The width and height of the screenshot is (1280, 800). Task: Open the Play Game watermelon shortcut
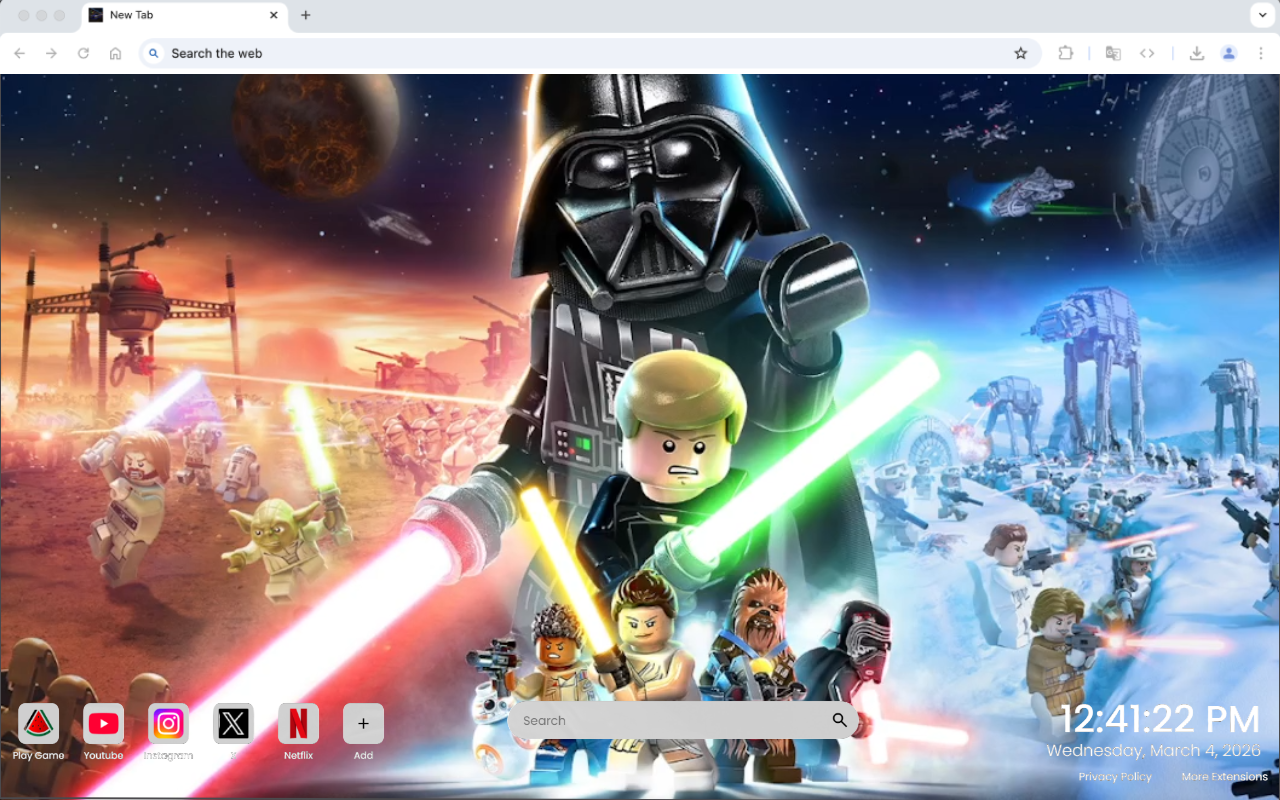click(38, 724)
